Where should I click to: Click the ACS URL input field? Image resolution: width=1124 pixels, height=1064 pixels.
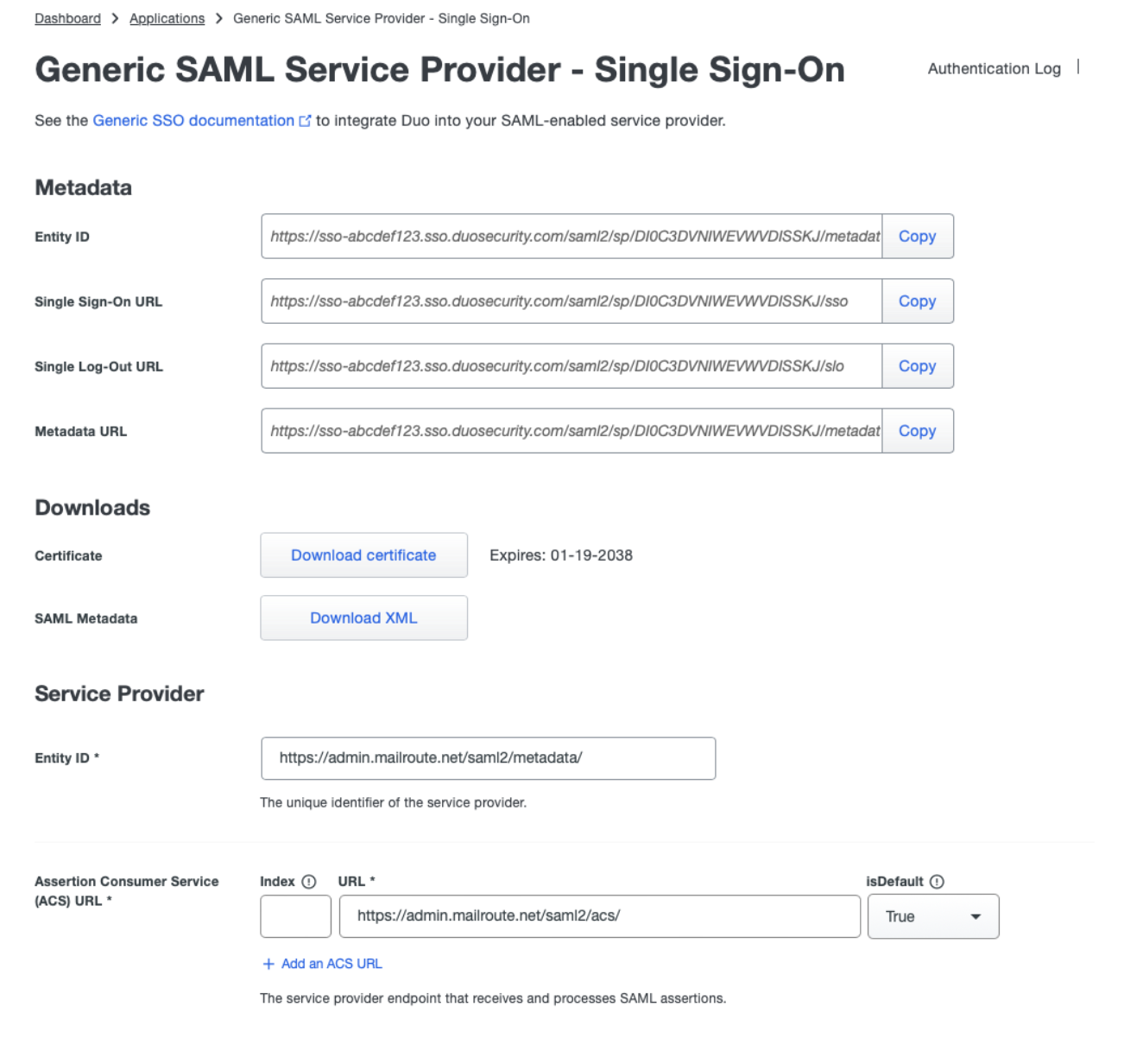(x=600, y=916)
